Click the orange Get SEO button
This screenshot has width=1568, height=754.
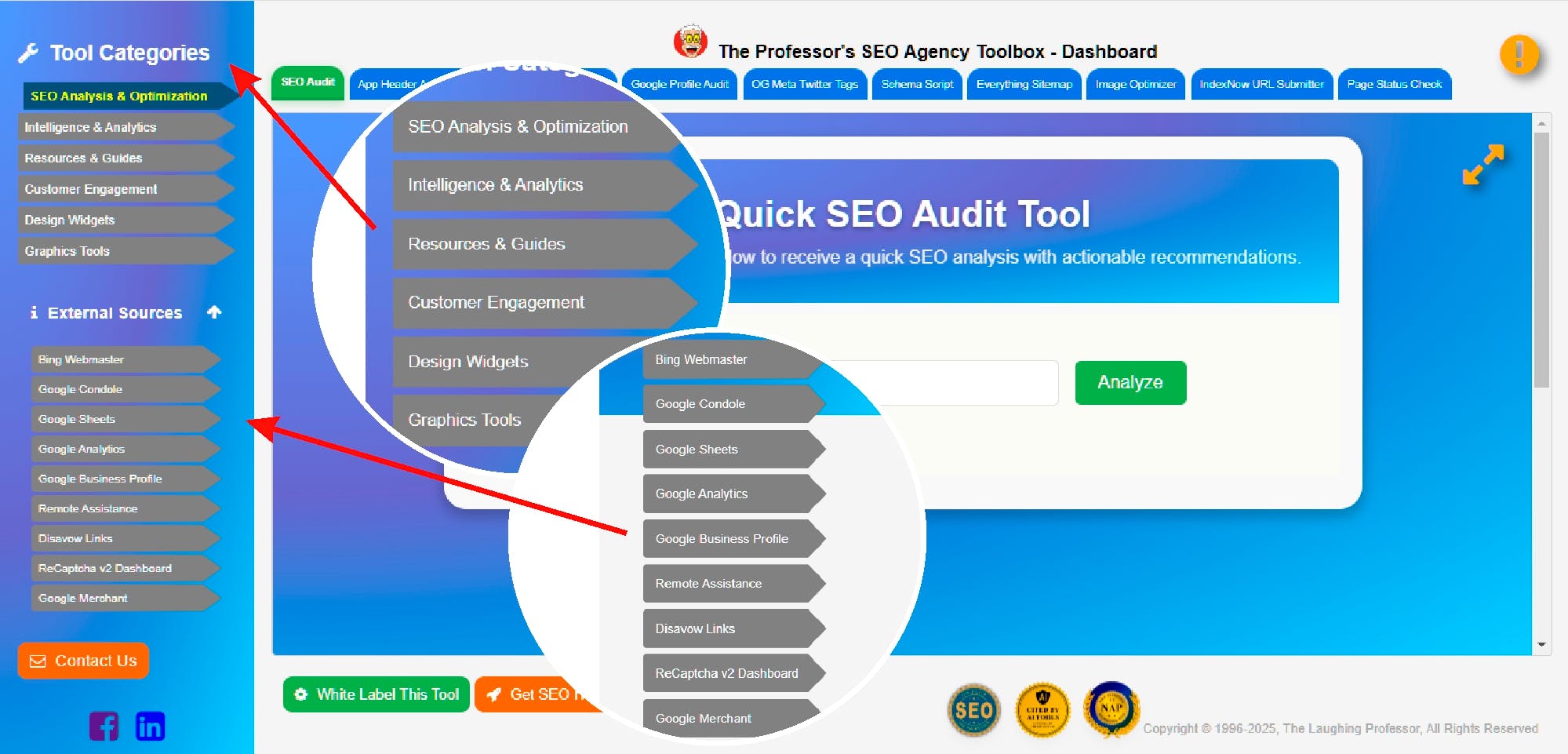click(537, 694)
